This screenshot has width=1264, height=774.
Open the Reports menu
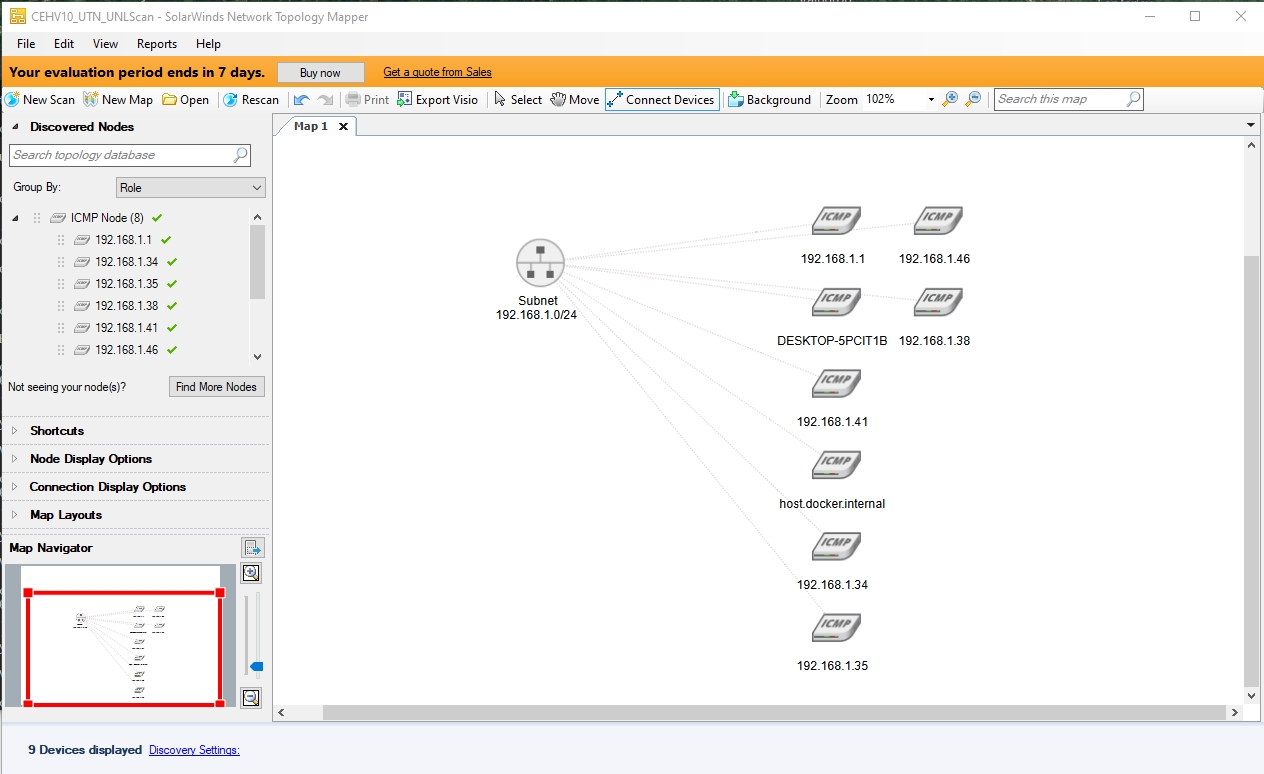157,44
